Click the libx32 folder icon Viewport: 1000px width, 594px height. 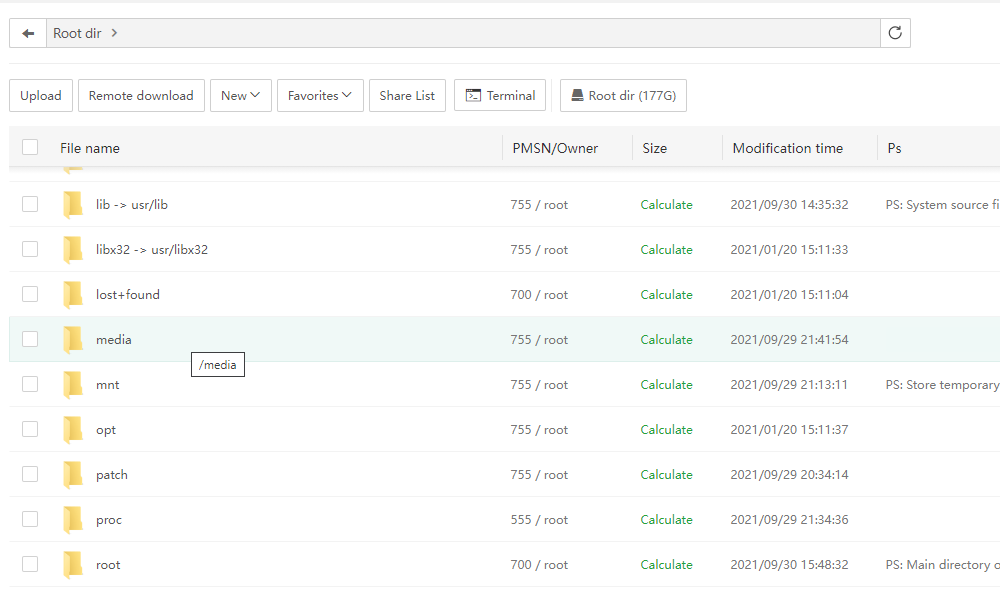[x=73, y=249]
